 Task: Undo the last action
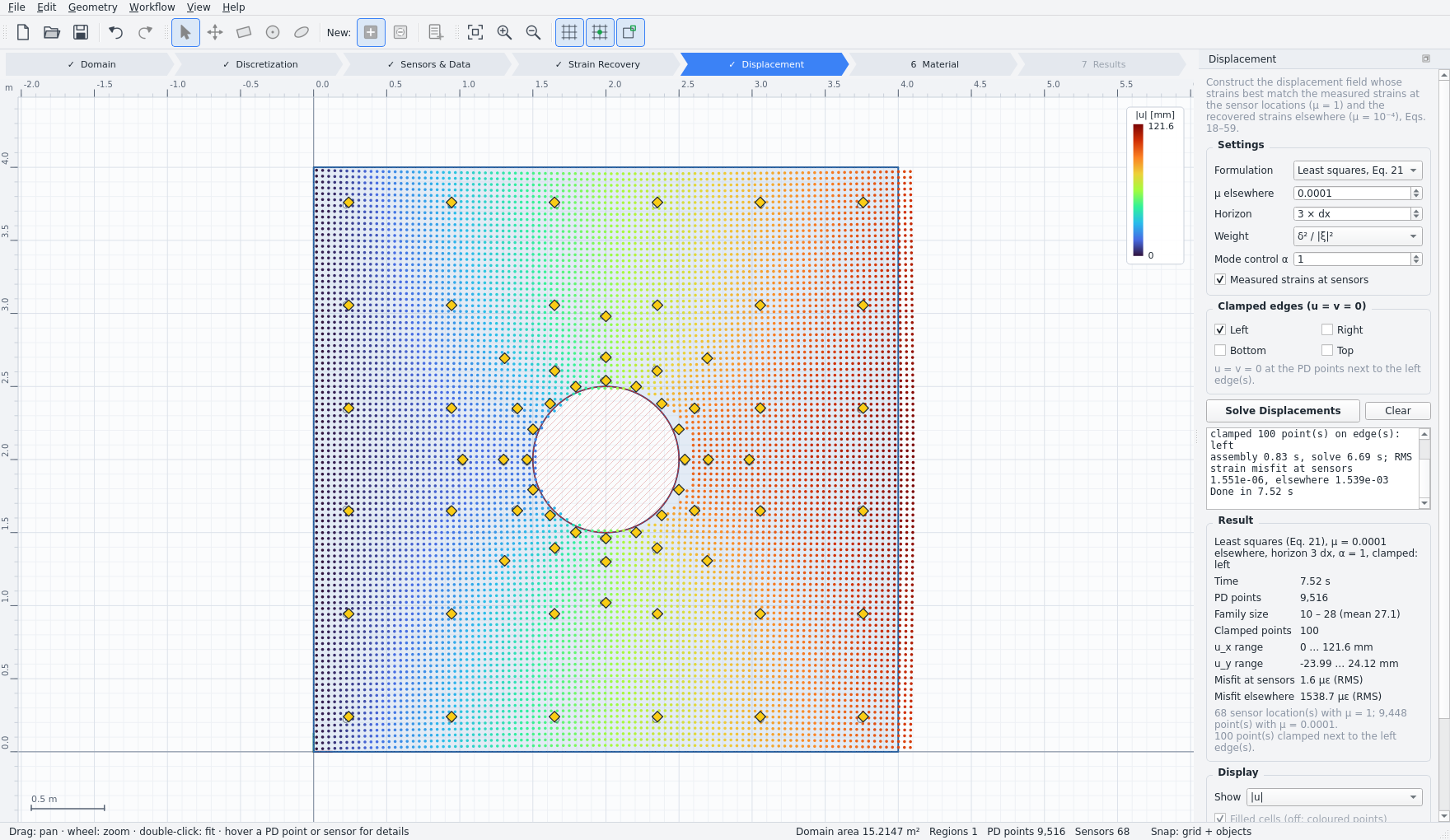click(116, 32)
